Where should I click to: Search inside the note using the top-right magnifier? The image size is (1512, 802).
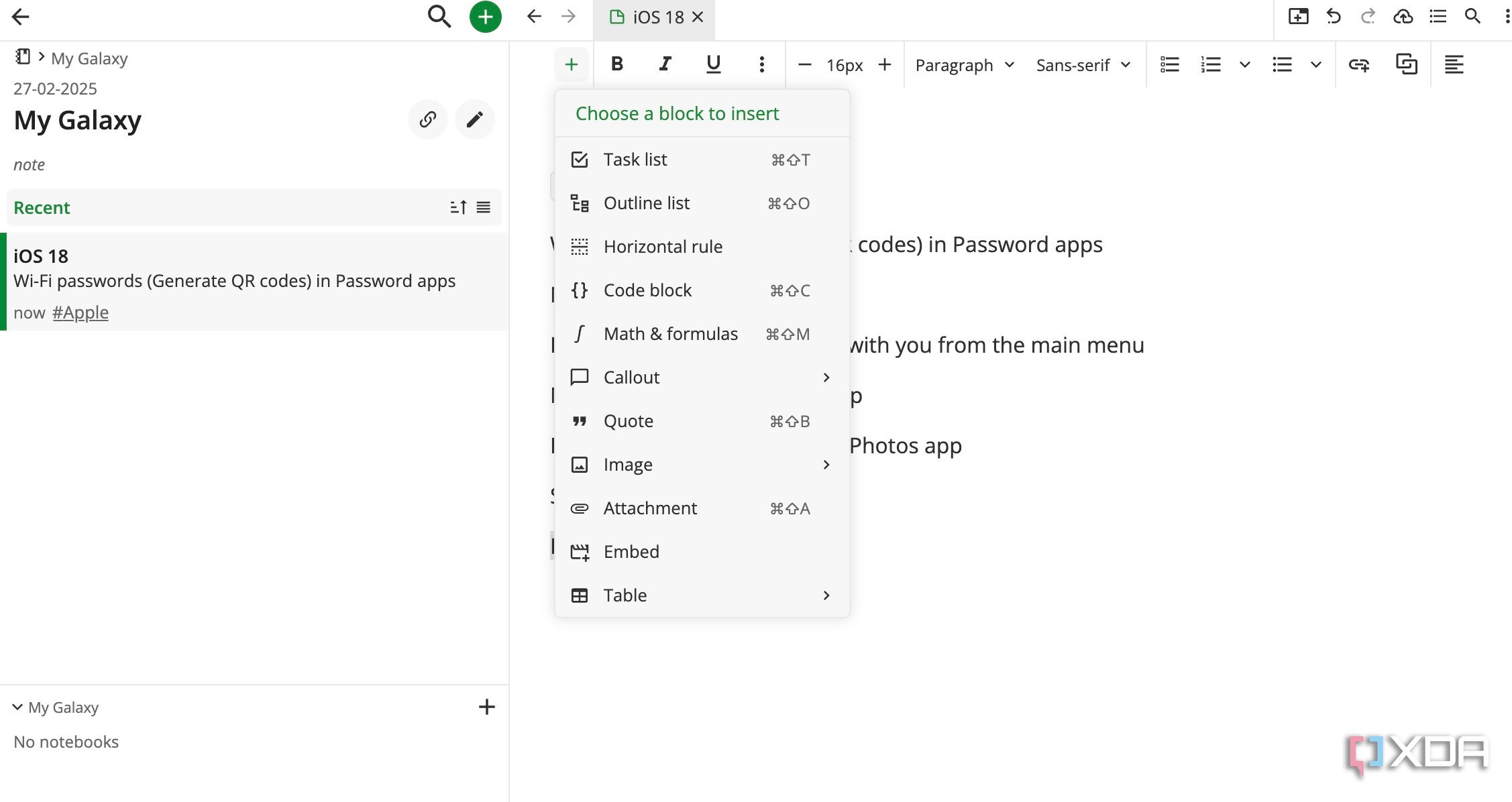coord(1472,16)
